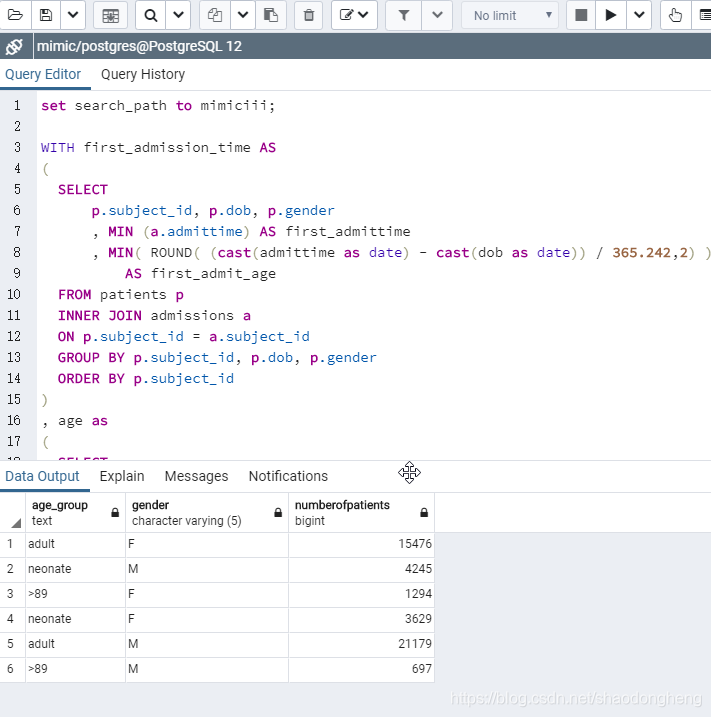This screenshot has height=717, width=711.
Task: Click the cell with value 697
Action: [361, 669]
